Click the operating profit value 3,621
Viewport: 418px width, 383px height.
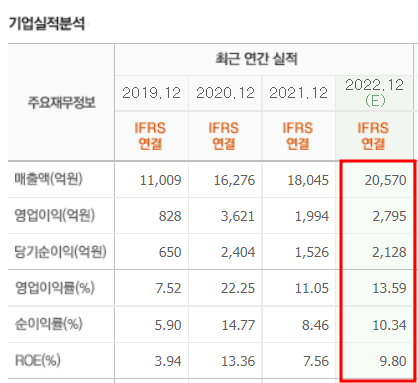[238, 216]
